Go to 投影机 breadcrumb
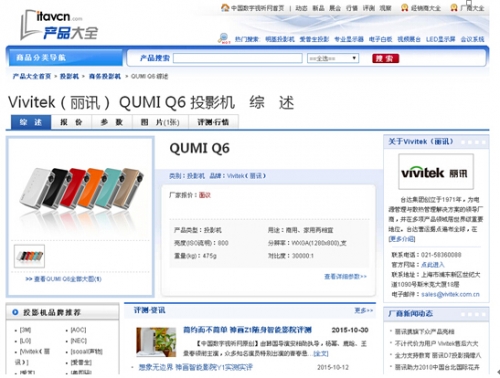The image size is (500, 378). coord(69,76)
